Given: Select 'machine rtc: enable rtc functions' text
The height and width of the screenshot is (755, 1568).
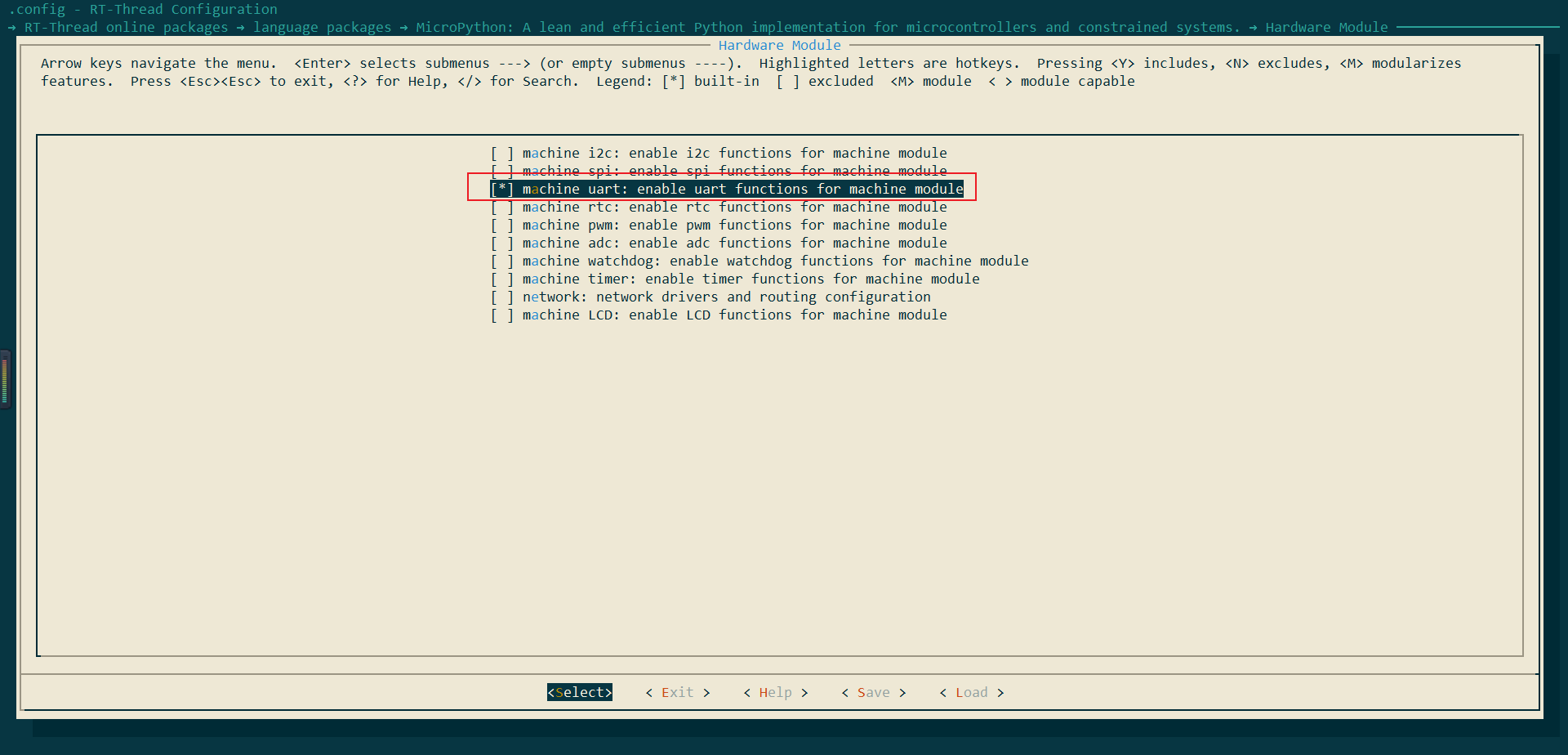Looking at the screenshot, I should tap(657, 207).
